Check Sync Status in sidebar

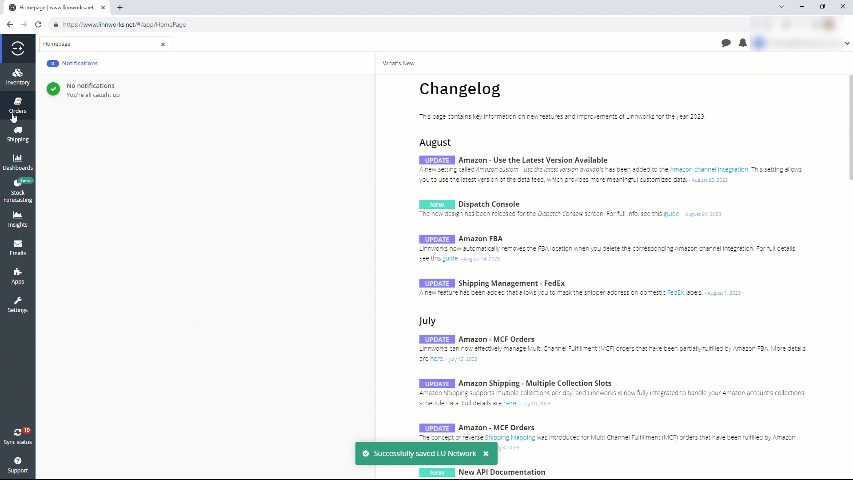(17, 436)
